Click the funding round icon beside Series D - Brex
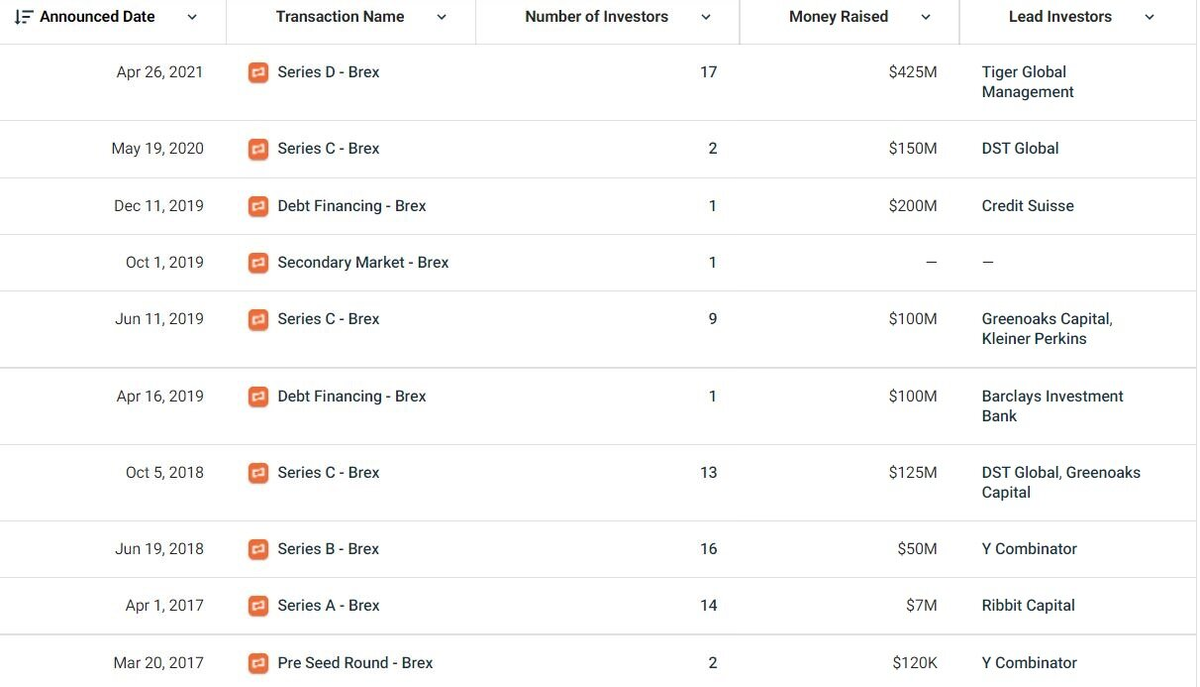1200x687 pixels. pos(259,71)
